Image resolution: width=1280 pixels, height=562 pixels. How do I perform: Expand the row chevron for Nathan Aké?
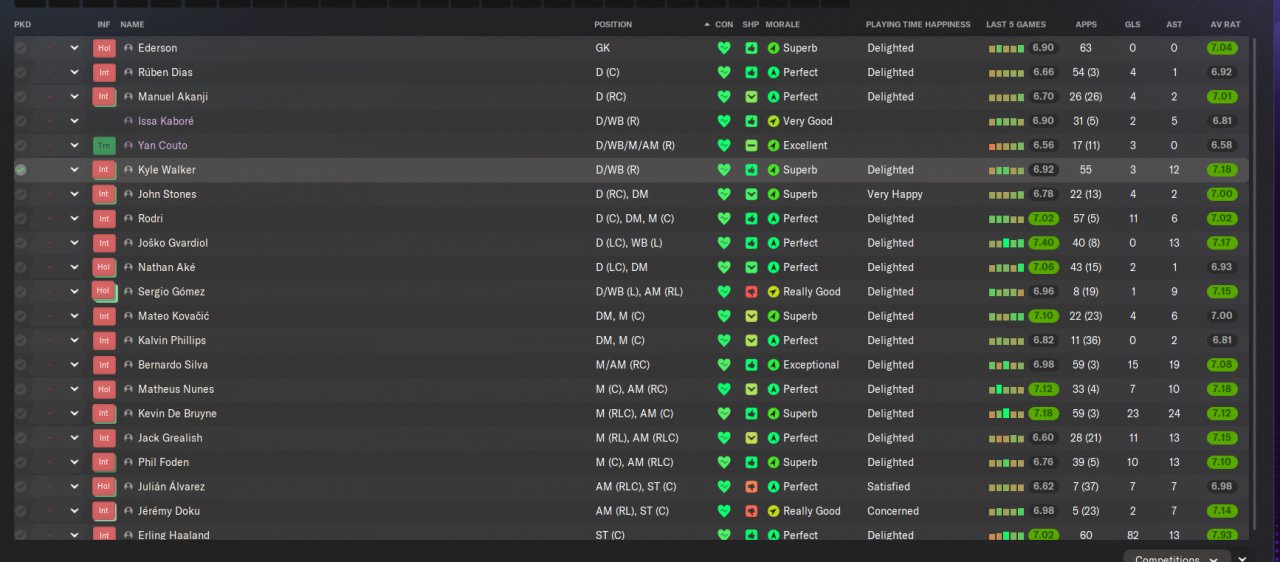point(74,267)
